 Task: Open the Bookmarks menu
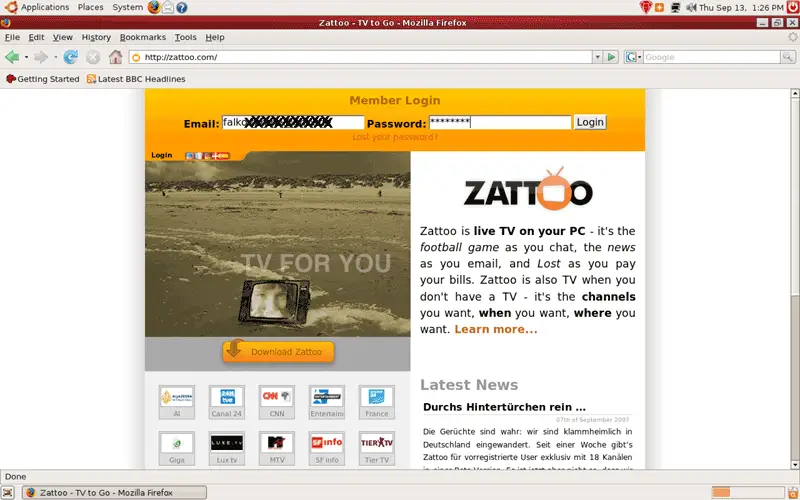143,37
